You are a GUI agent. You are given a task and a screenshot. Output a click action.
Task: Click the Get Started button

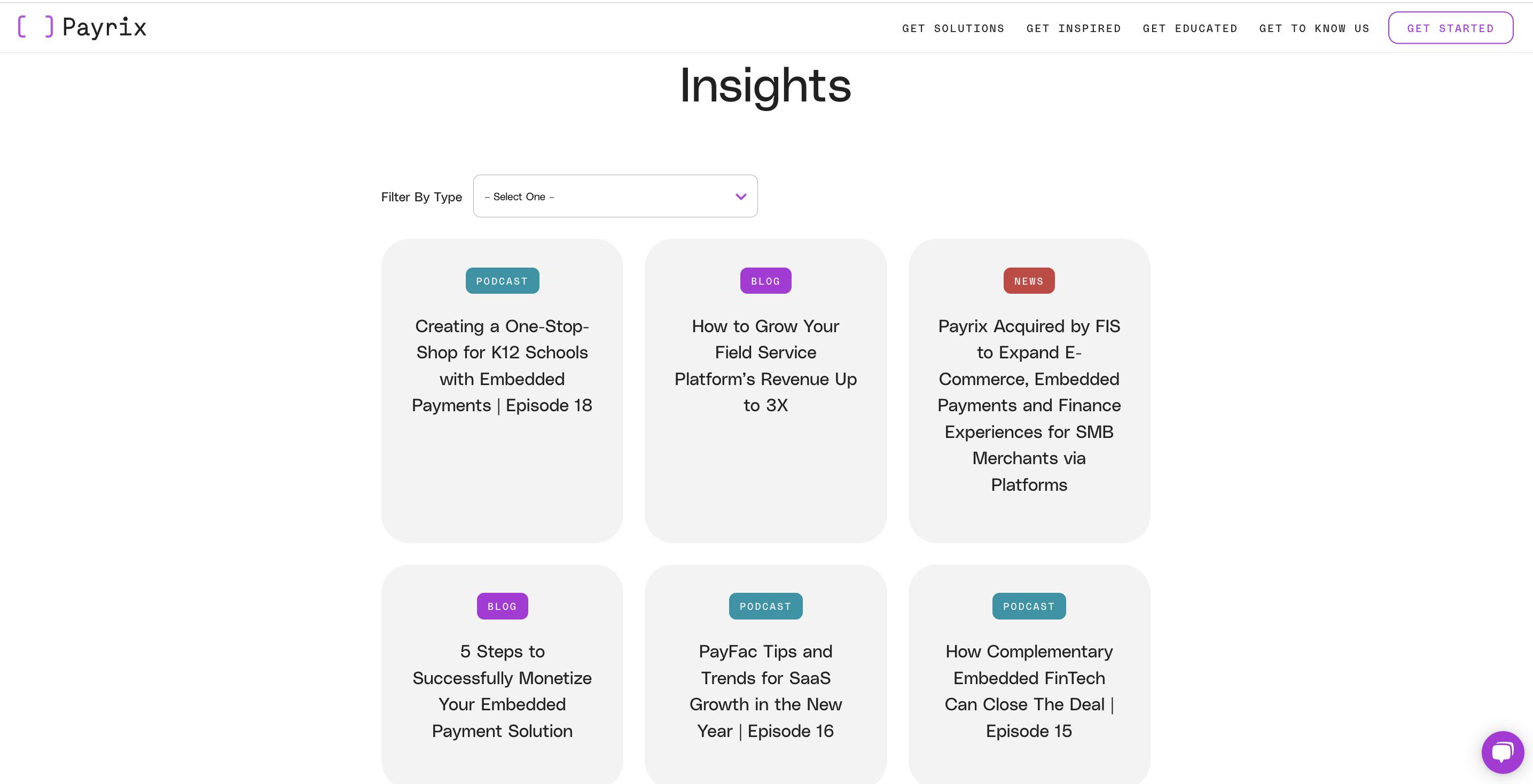[1450, 28]
